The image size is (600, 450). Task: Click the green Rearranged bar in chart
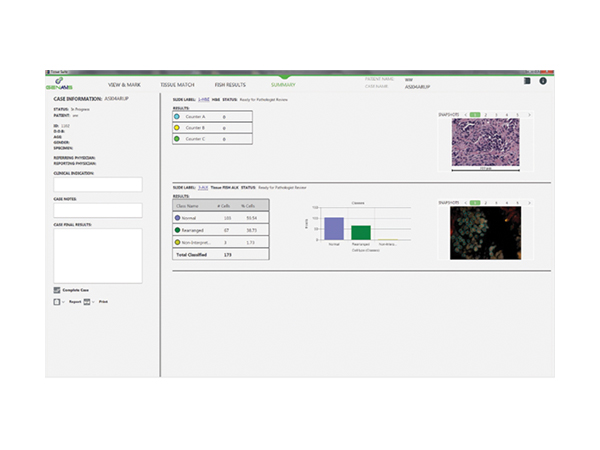361,233
